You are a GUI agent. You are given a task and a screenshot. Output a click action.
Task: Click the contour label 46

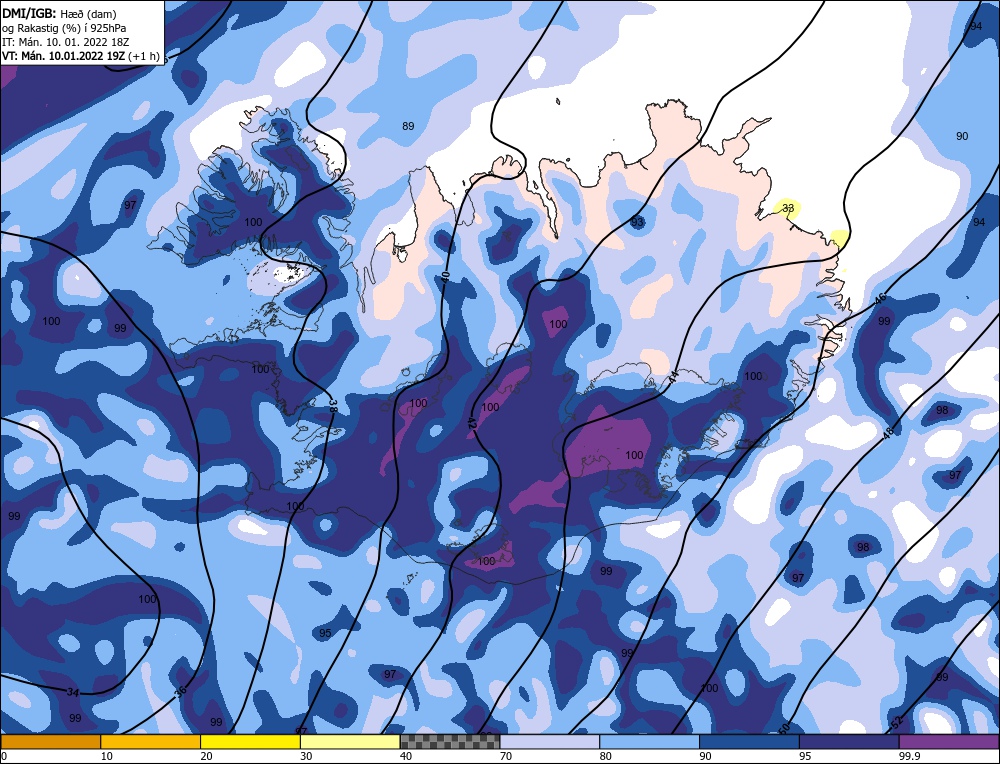point(880,299)
